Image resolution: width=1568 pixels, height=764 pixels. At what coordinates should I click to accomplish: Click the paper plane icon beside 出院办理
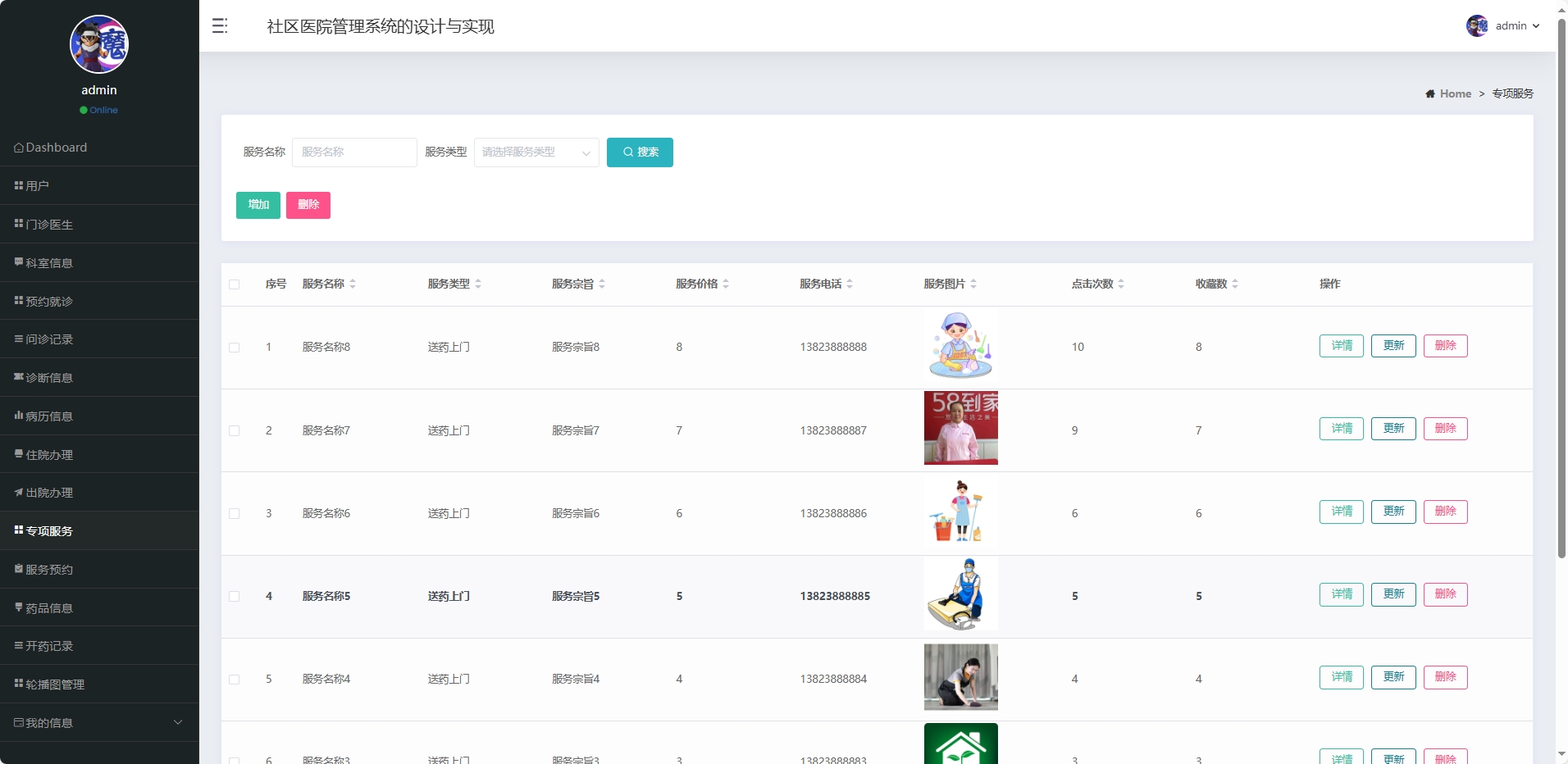coord(19,493)
